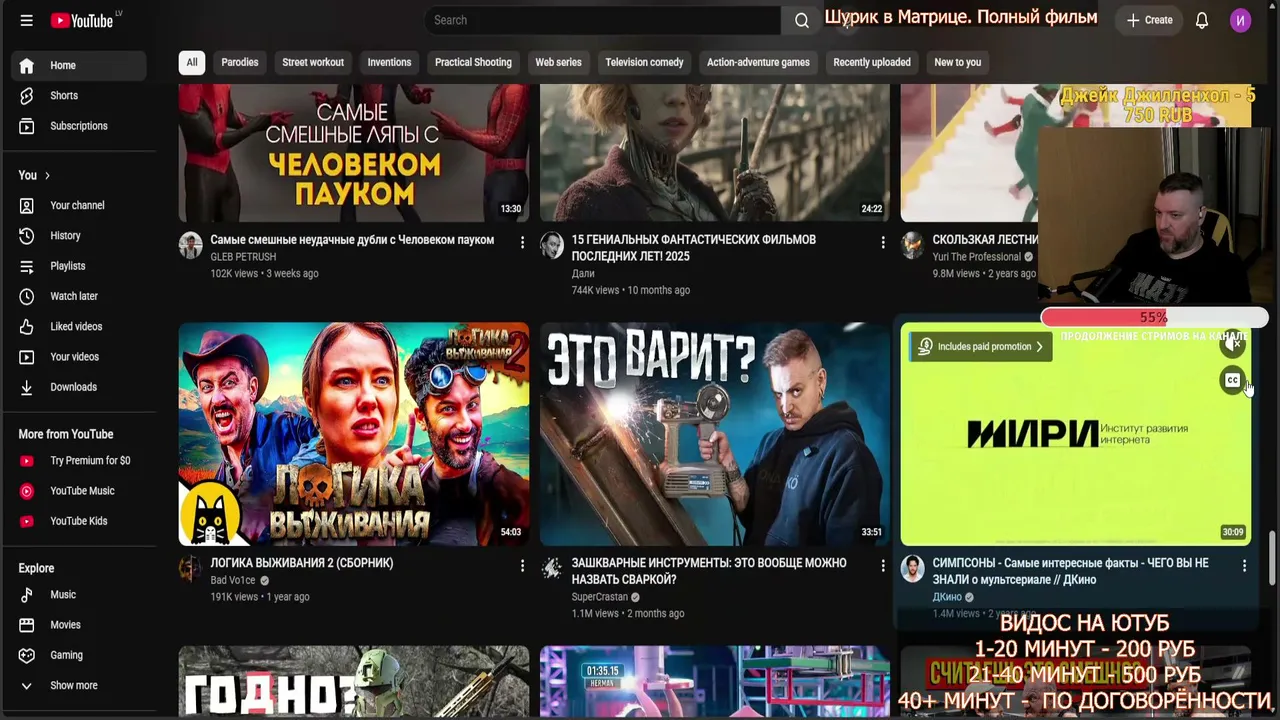Image resolution: width=1280 pixels, height=720 pixels.
Task: Open Includes paid promotion notice
Action: [980, 347]
